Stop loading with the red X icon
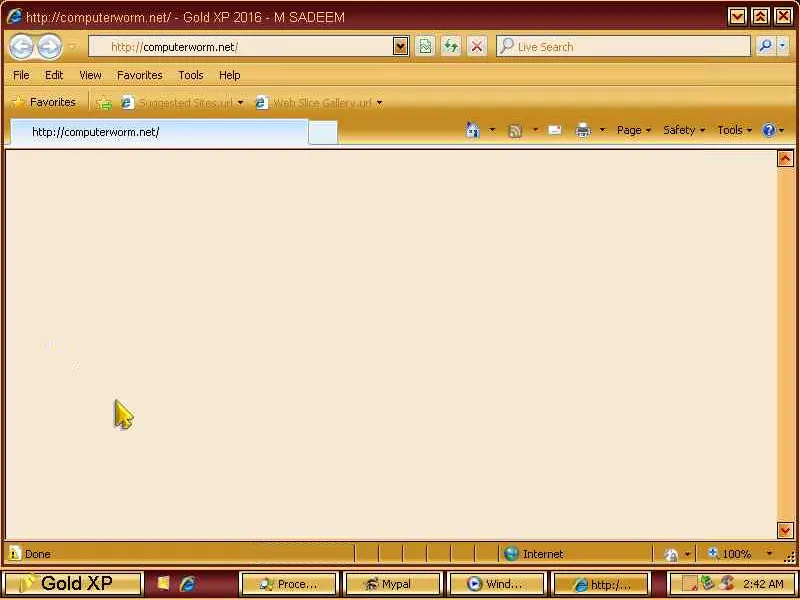 (x=477, y=47)
